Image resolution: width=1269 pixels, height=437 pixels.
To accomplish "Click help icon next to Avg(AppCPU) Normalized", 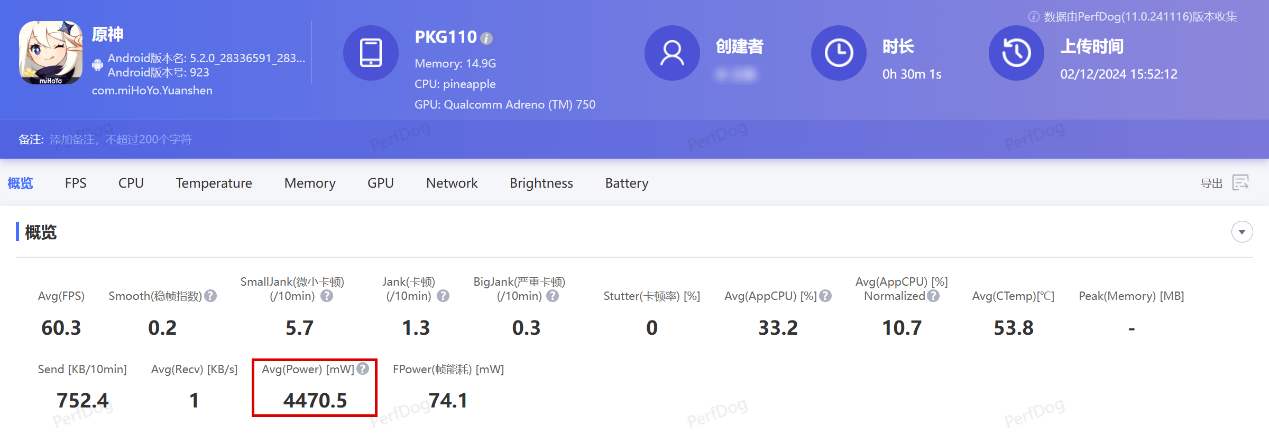I will [933, 296].
